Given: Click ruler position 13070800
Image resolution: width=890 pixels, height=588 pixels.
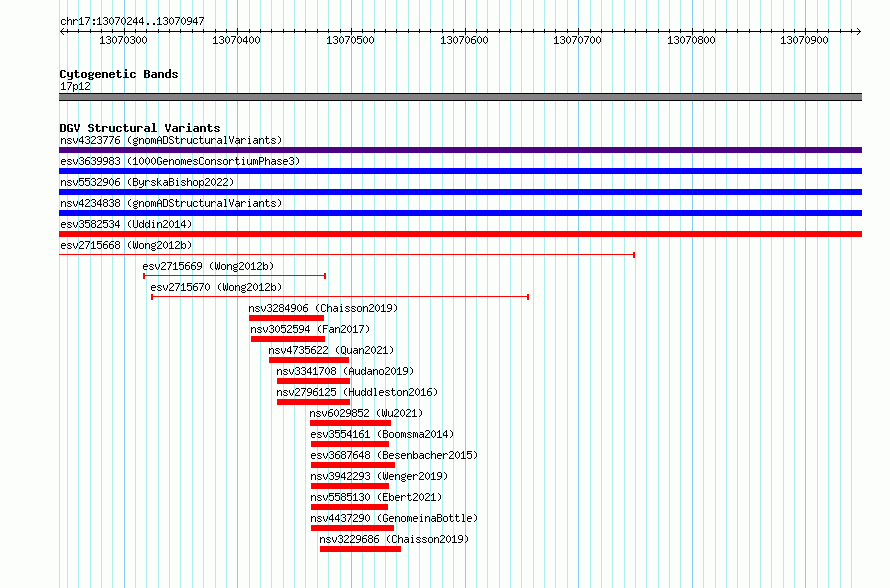Looking at the screenshot, I should [691, 40].
